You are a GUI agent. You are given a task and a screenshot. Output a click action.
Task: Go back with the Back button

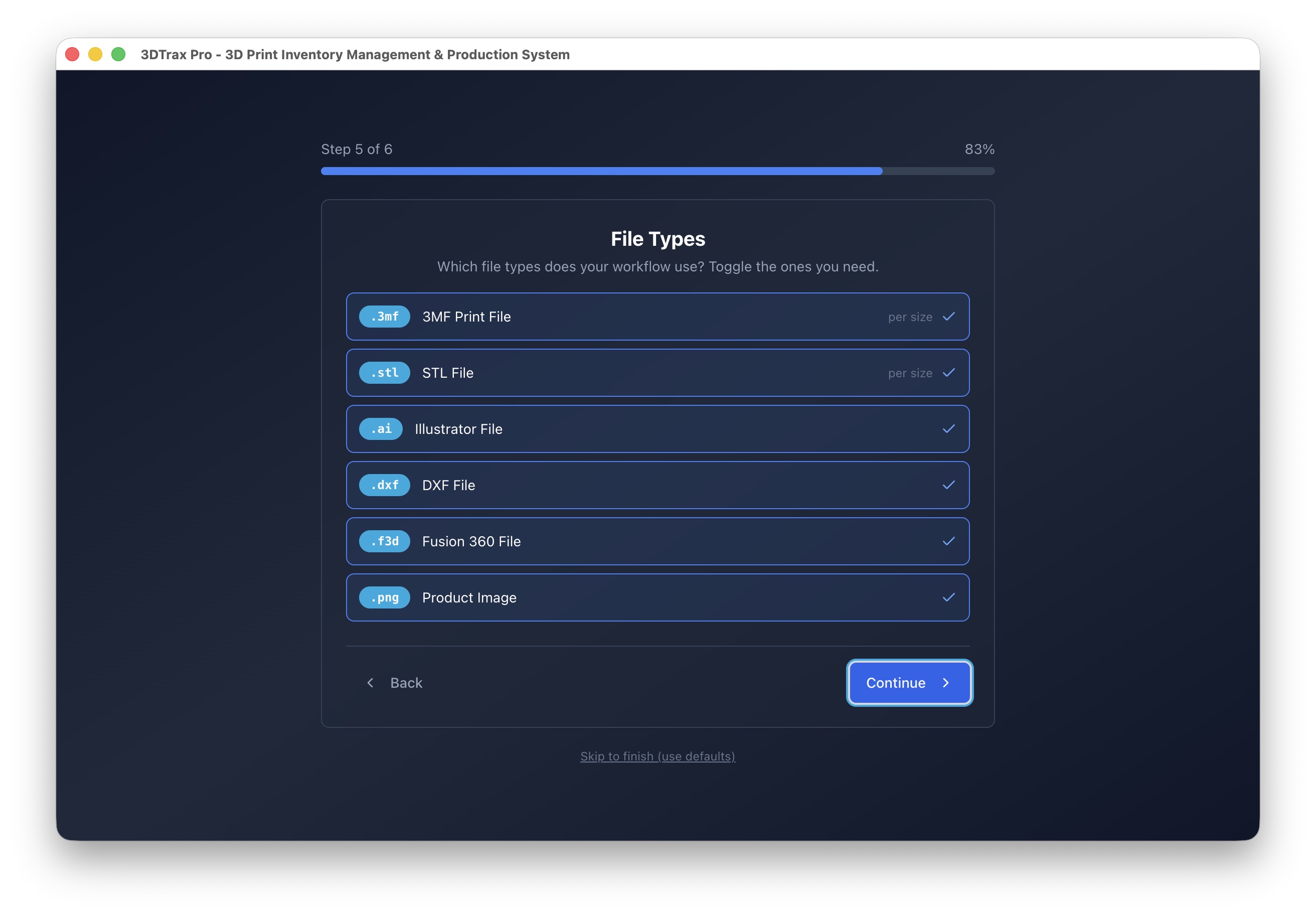(x=394, y=683)
